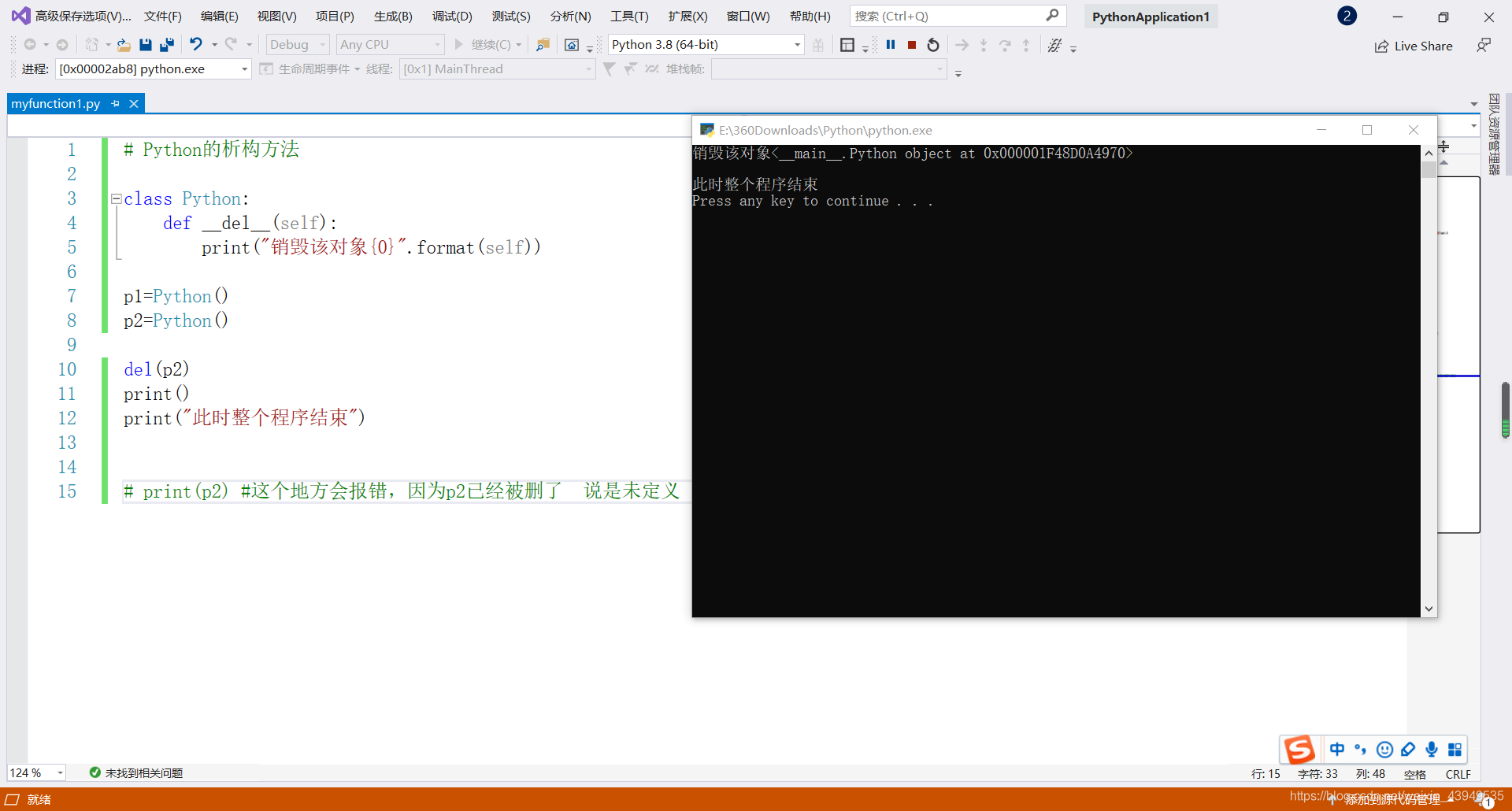
Task: Open the Any CPU platform dropdown
Action: [x=391, y=45]
